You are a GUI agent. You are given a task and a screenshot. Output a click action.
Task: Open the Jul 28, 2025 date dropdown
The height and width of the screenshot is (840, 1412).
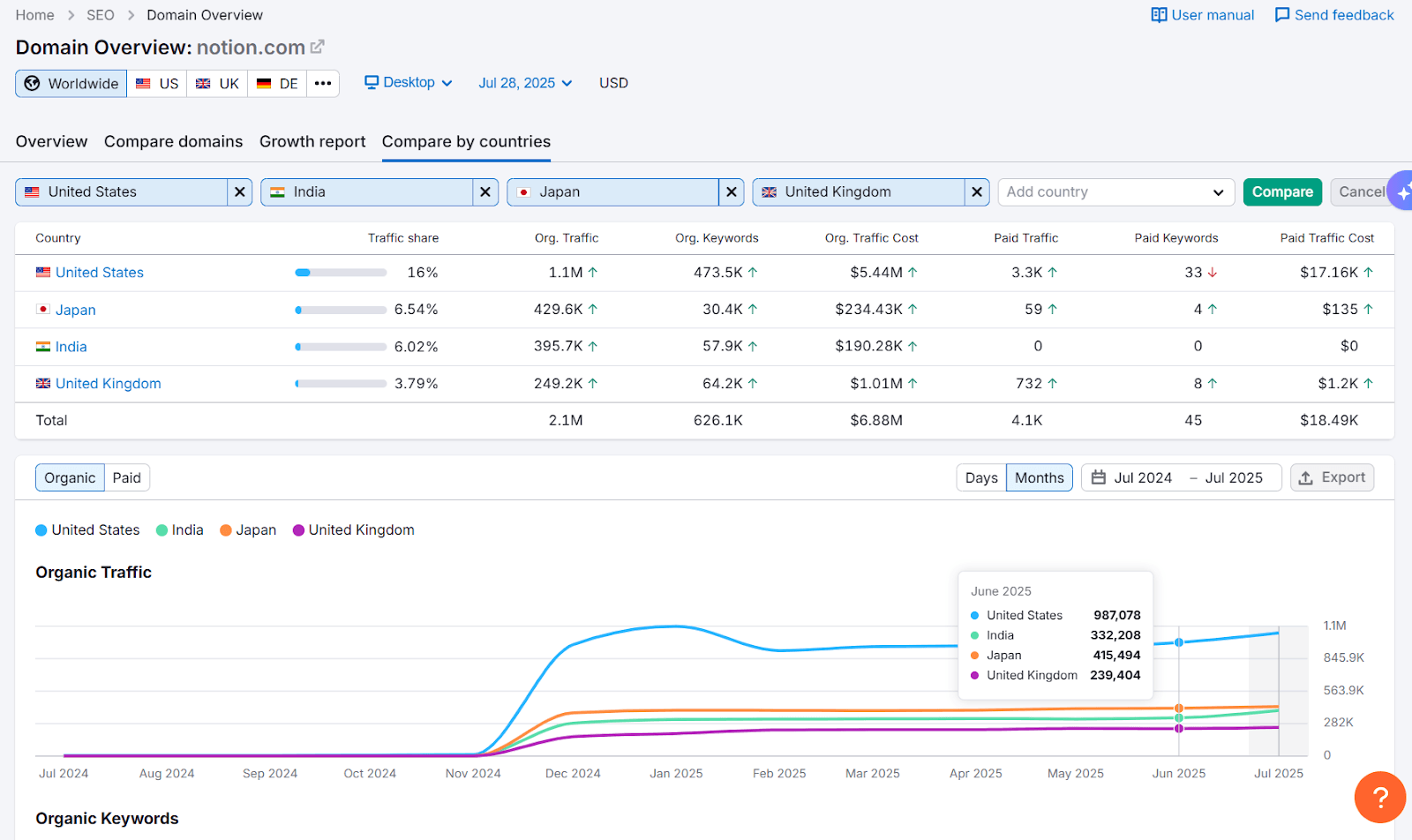pyautogui.click(x=525, y=83)
